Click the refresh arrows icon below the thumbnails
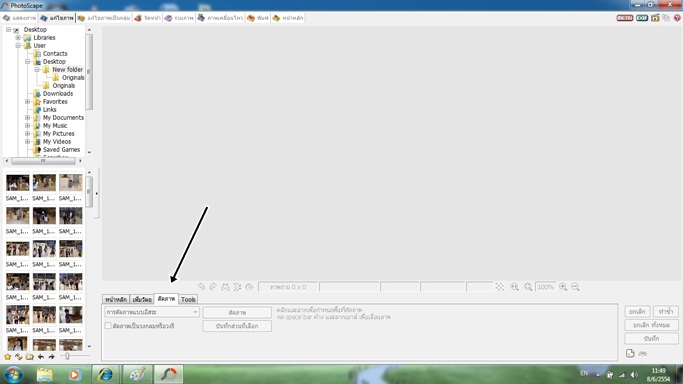683x384 pixels. pos(19,357)
